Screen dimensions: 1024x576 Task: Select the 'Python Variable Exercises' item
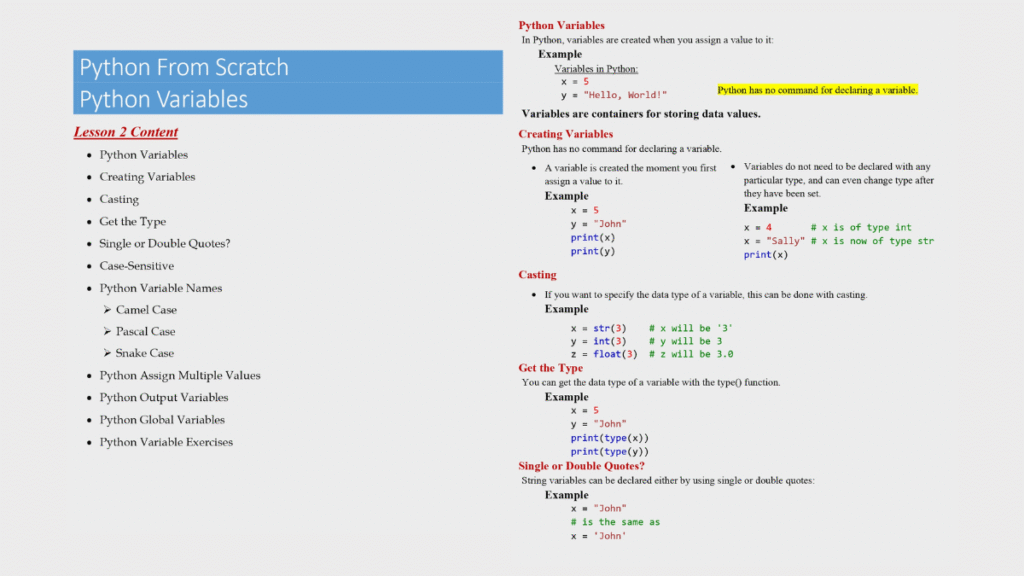coord(166,441)
